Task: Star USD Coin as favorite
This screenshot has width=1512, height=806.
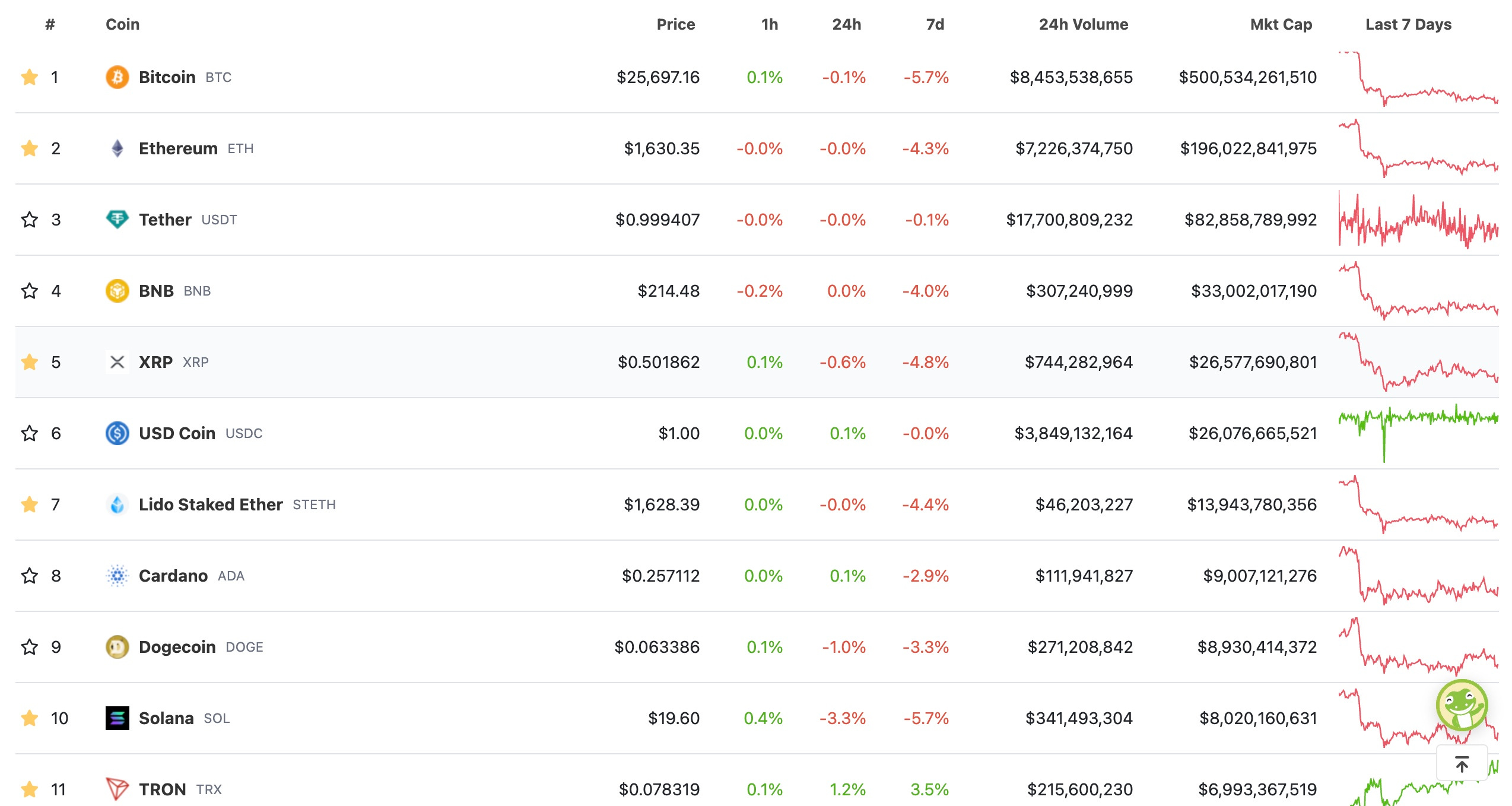Action: [29, 433]
